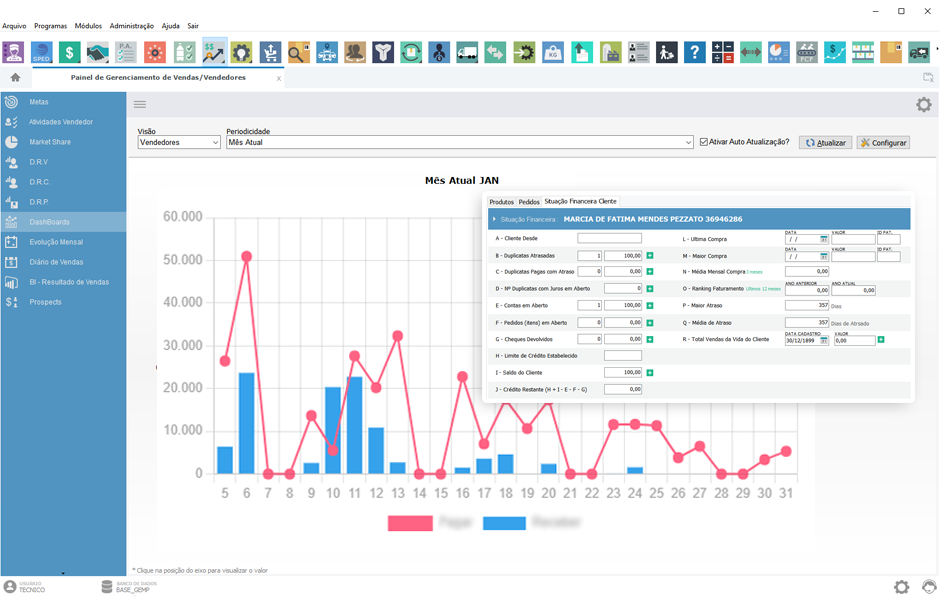Screen dimensions: 942x597
Task: Open the calculator toolbar icon
Action: tap(723, 52)
